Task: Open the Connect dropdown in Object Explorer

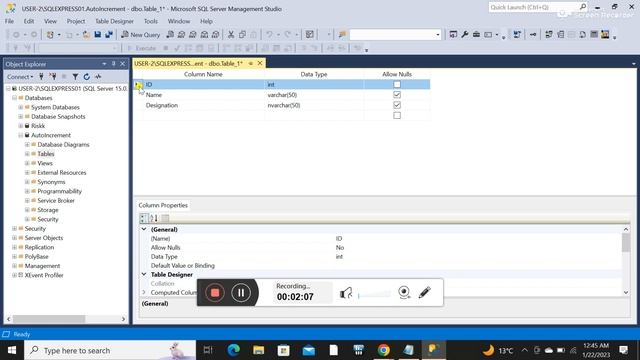Action: pos(20,76)
